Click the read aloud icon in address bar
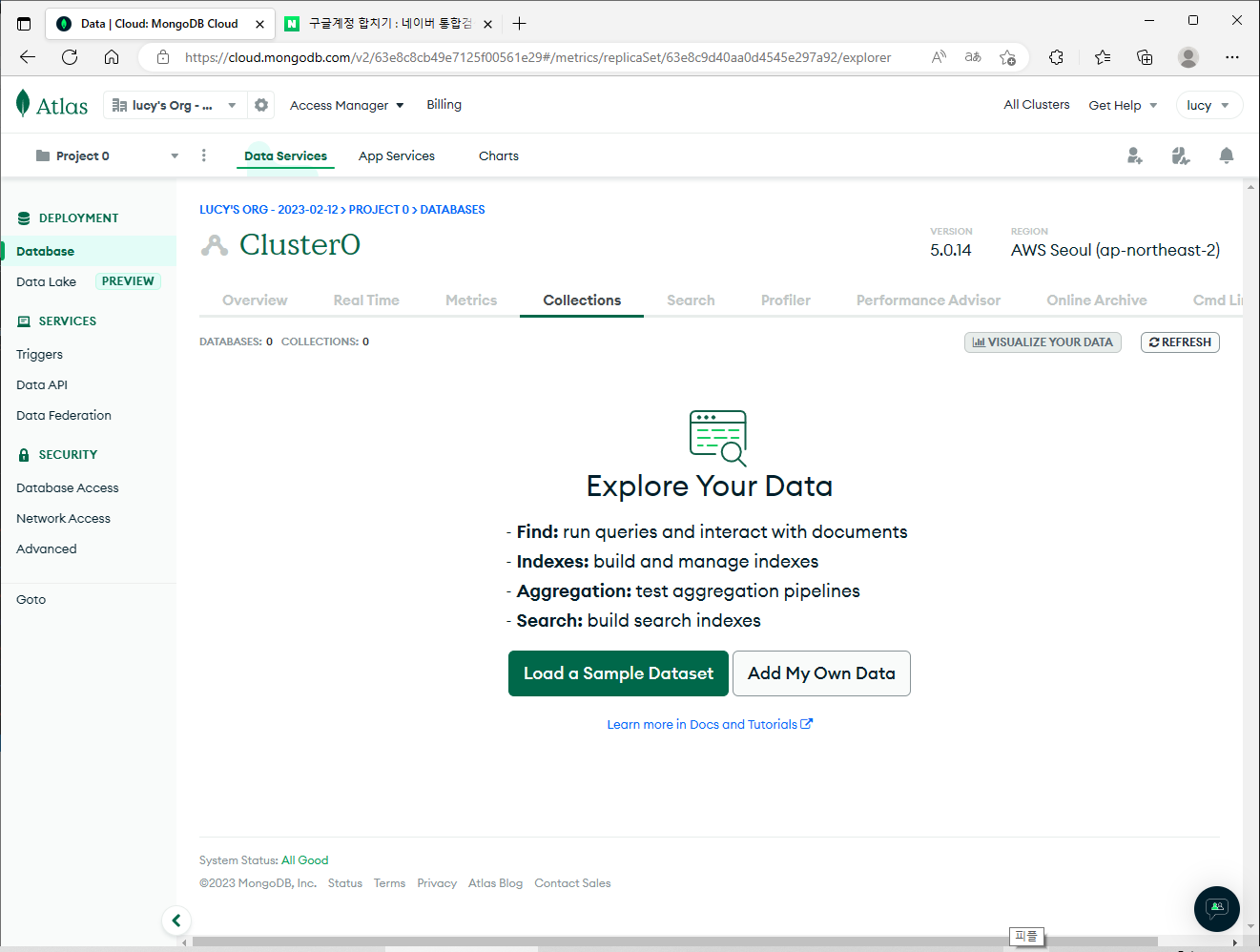 (x=940, y=57)
